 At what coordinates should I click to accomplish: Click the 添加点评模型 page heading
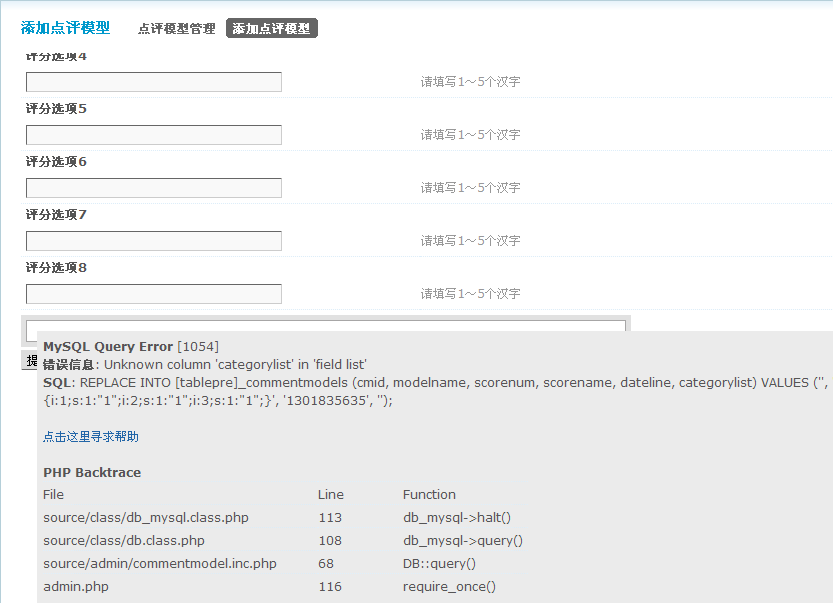65,28
